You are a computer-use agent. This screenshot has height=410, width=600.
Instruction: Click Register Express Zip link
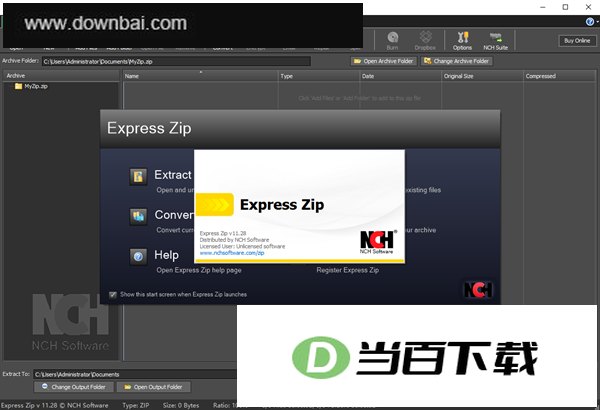(x=347, y=270)
